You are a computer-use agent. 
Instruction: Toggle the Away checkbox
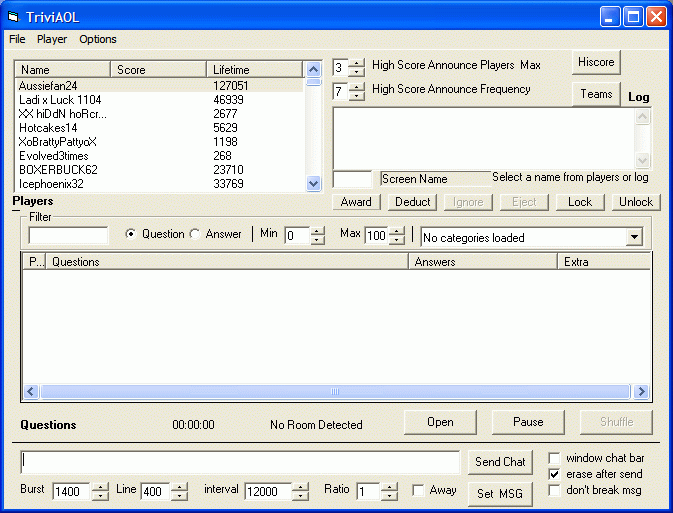point(418,490)
